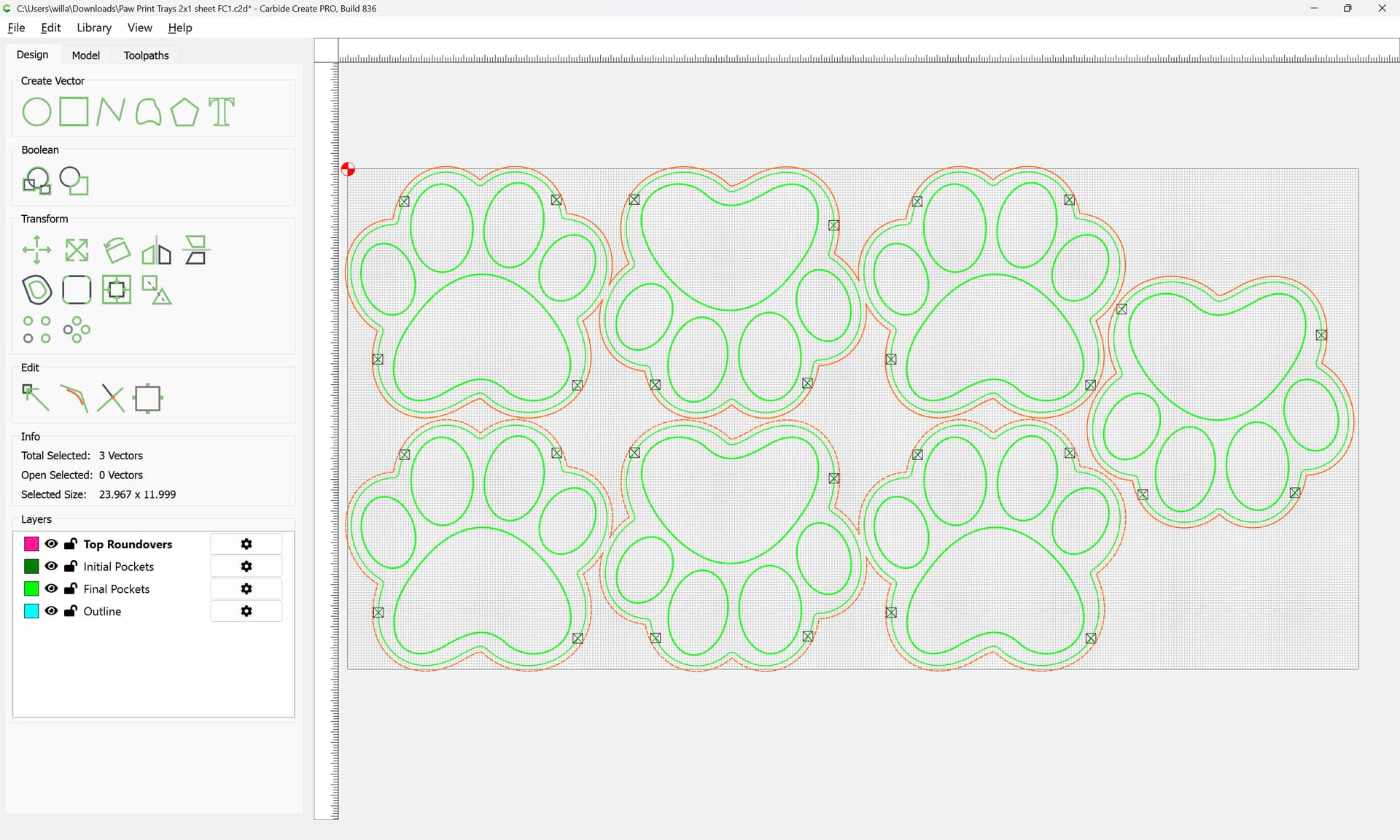Image resolution: width=1400 pixels, height=840 pixels.
Task: Switch to the Toolpaths tab
Action: click(146, 55)
